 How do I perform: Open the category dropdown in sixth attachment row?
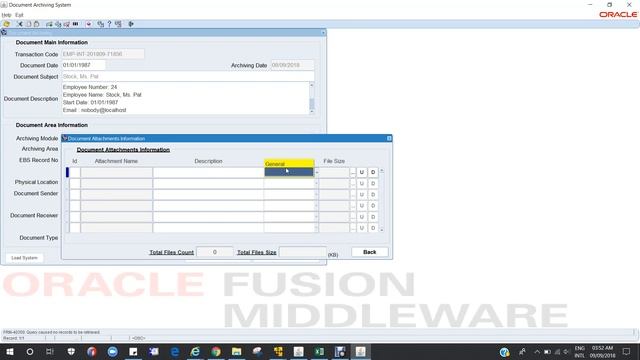pos(316,228)
